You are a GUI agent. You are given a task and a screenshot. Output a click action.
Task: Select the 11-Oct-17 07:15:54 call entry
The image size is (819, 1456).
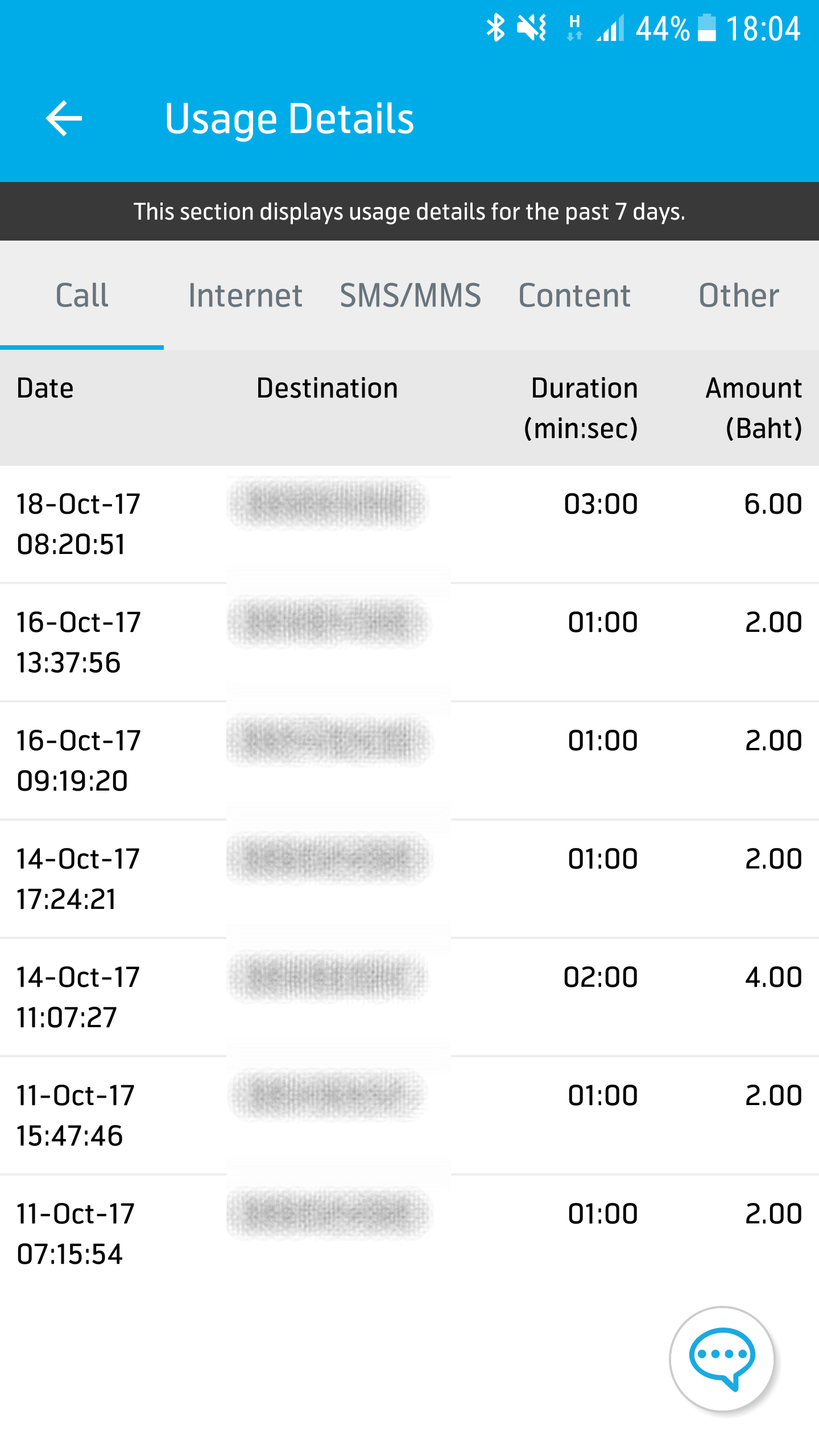[409, 1234]
